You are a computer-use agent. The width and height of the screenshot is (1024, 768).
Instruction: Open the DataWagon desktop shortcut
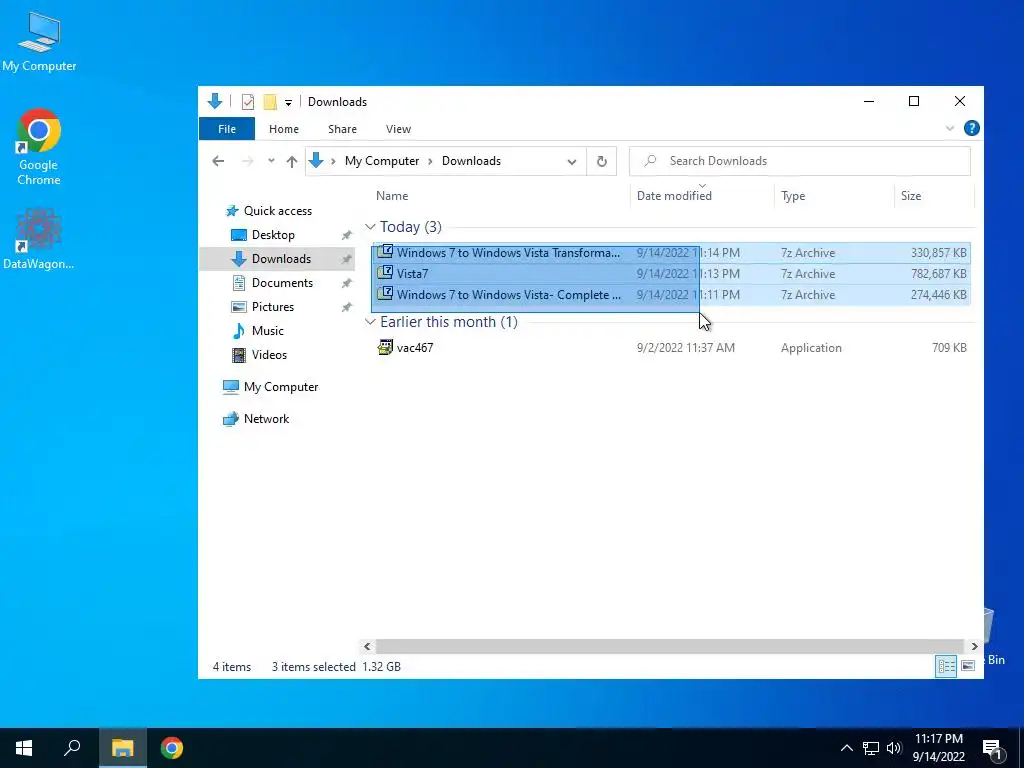click(39, 239)
